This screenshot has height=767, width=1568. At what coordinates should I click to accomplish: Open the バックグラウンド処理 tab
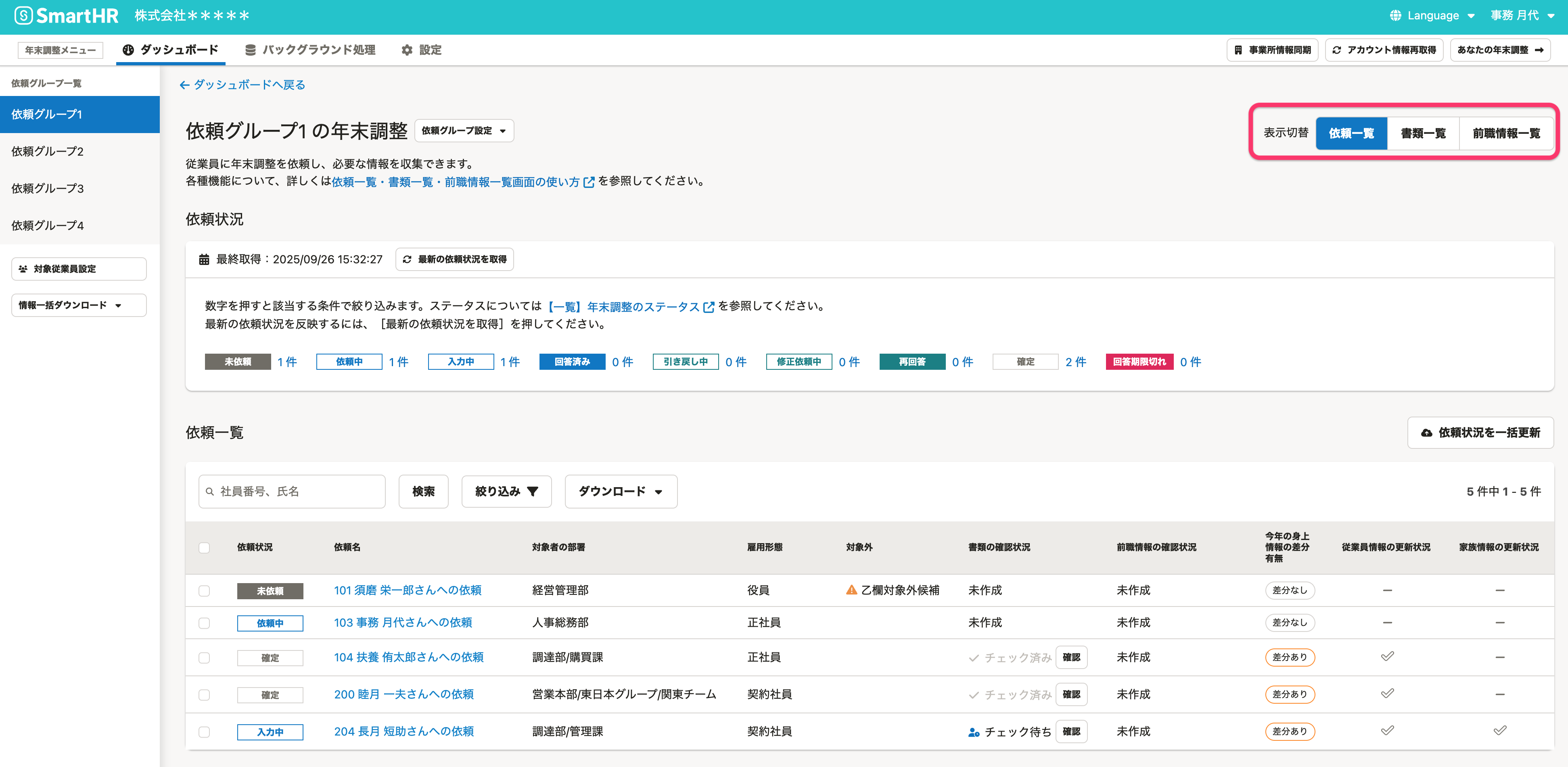(310, 50)
